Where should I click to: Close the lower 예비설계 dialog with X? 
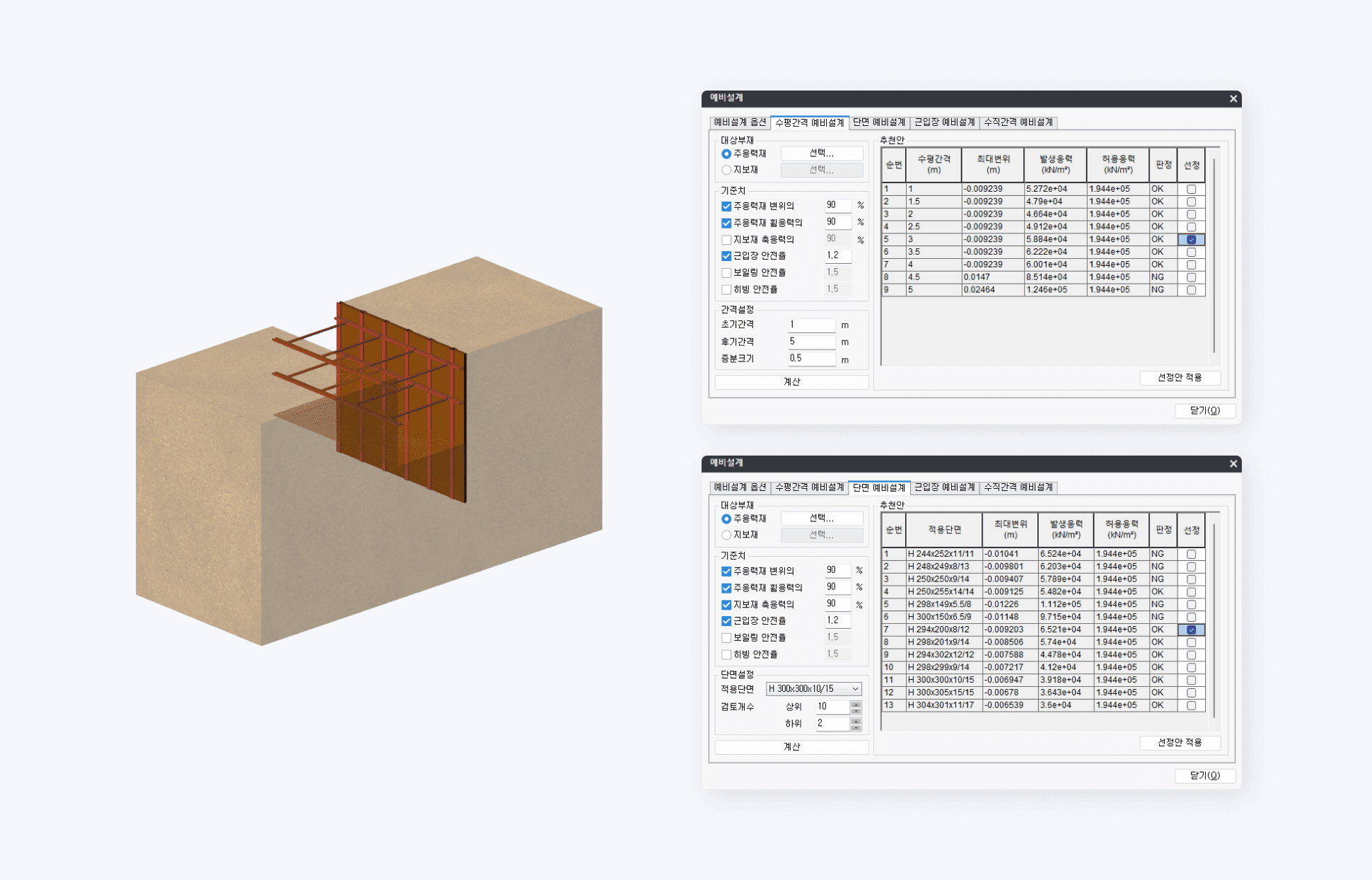coord(1233,463)
